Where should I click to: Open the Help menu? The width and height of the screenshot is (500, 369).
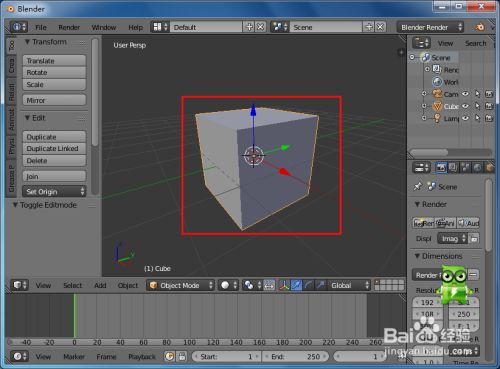click(x=135, y=27)
